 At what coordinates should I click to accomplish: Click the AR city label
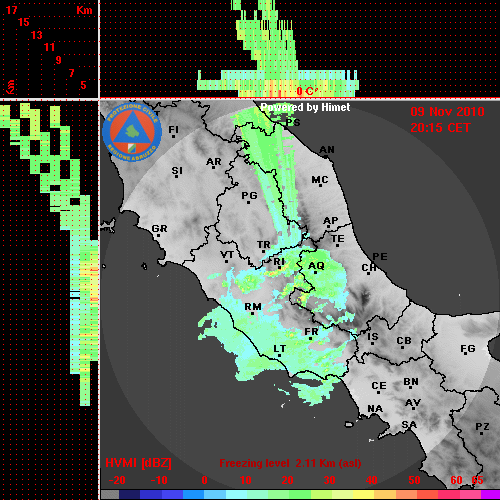(214, 162)
